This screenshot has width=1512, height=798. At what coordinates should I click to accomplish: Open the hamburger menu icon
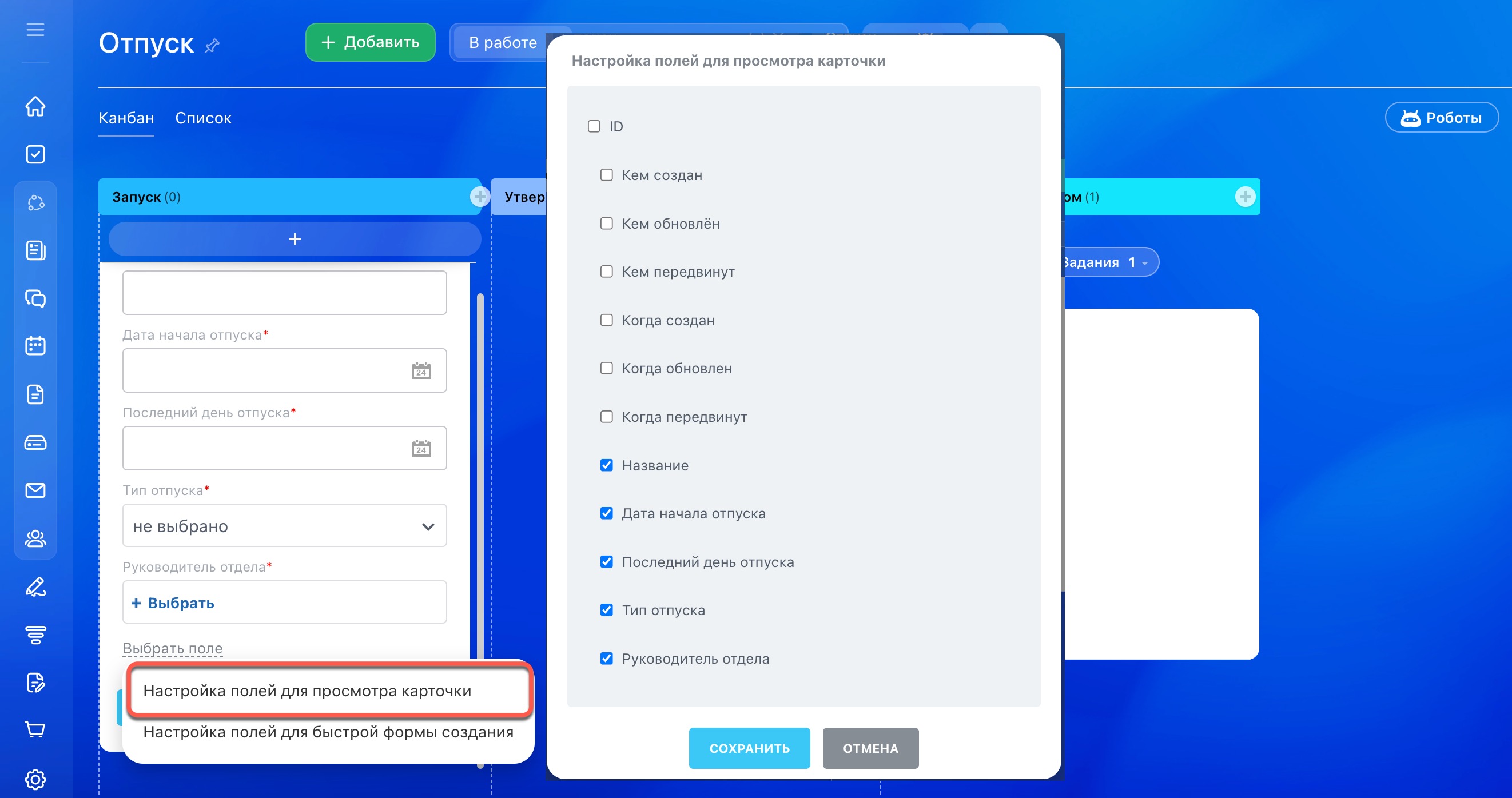tap(35, 29)
